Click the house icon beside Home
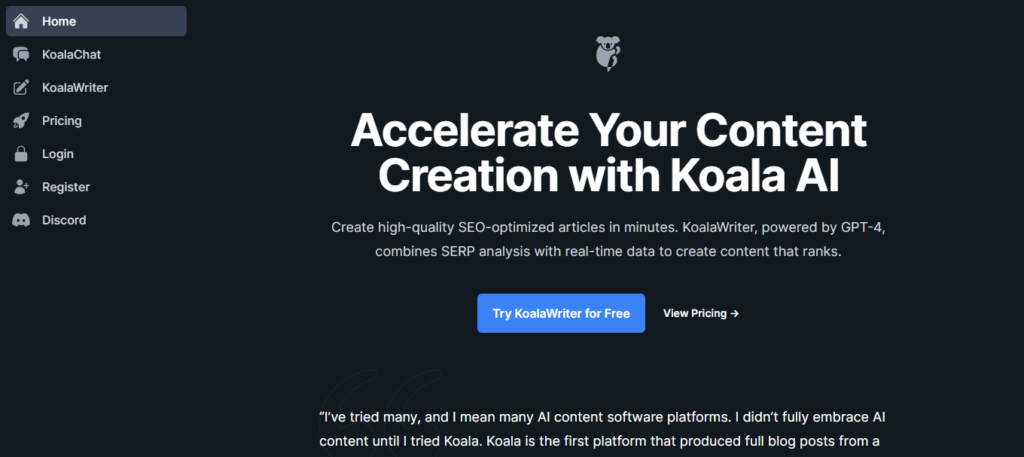This screenshot has height=457, width=1024. (x=21, y=21)
